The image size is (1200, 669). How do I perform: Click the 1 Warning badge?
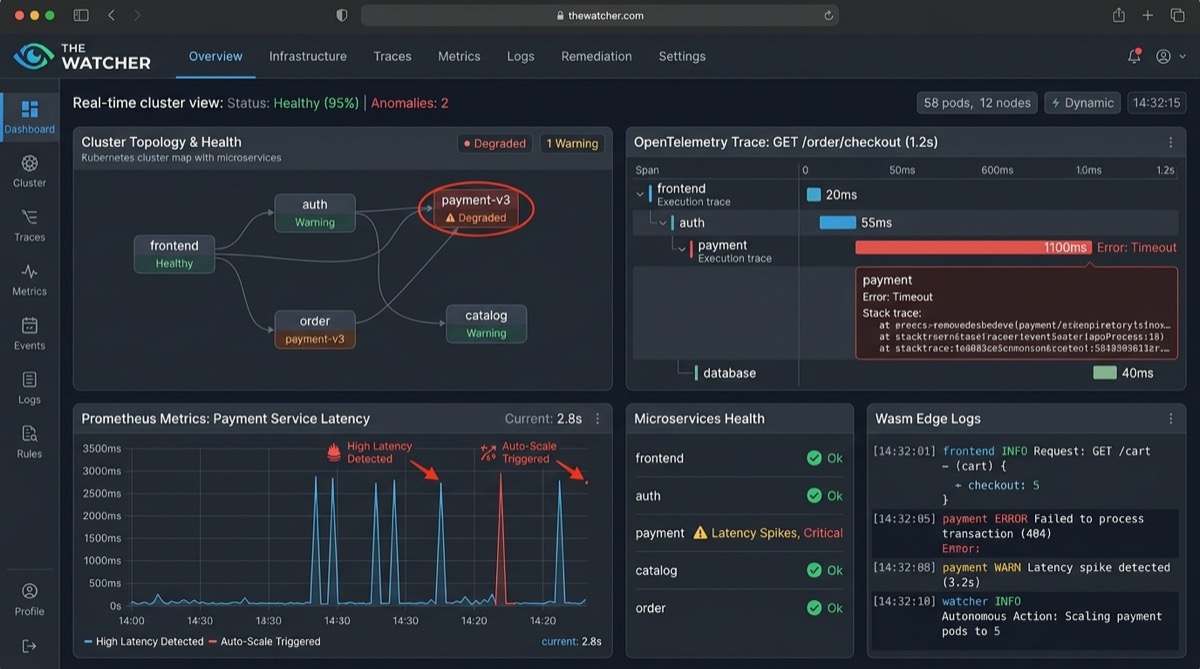[x=572, y=143]
